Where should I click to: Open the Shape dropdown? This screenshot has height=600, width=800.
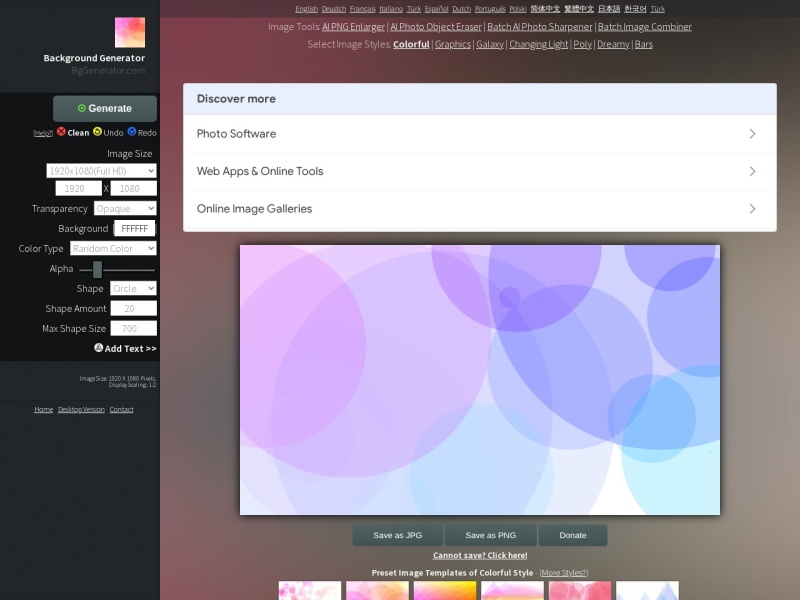pos(133,288)
